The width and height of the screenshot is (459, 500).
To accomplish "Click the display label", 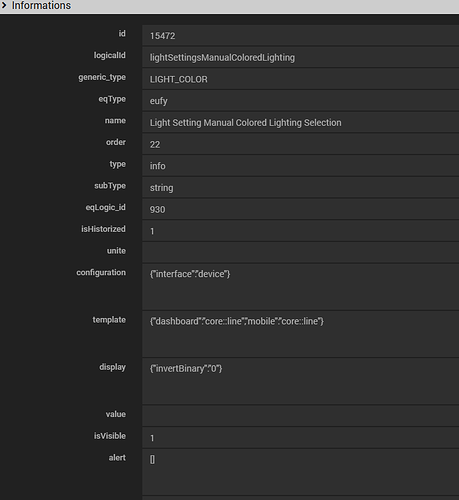I will 112,367.
